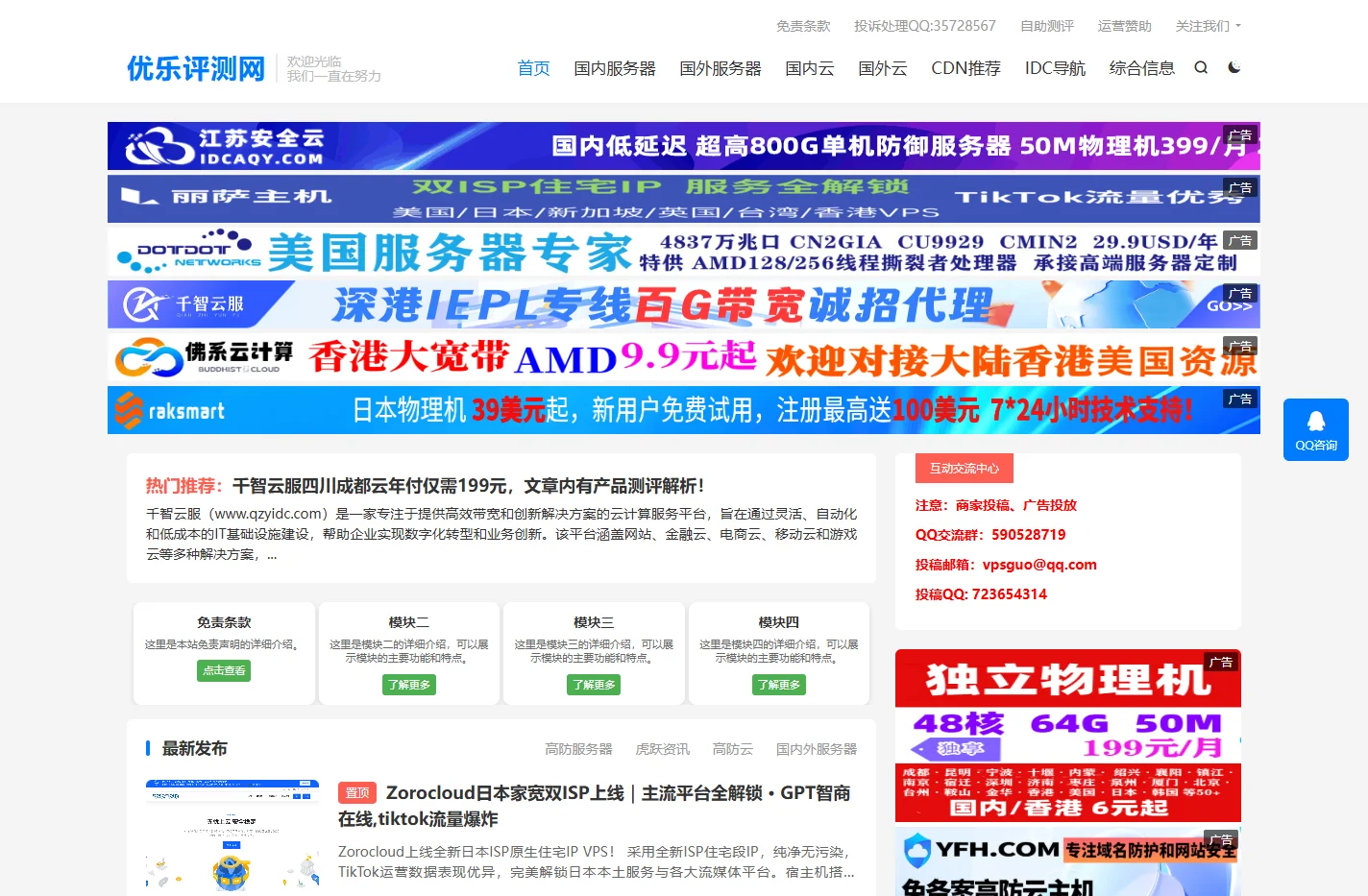
Task: Expand the 关注我们 dropdown
Action: click(x=1208, y=26)
